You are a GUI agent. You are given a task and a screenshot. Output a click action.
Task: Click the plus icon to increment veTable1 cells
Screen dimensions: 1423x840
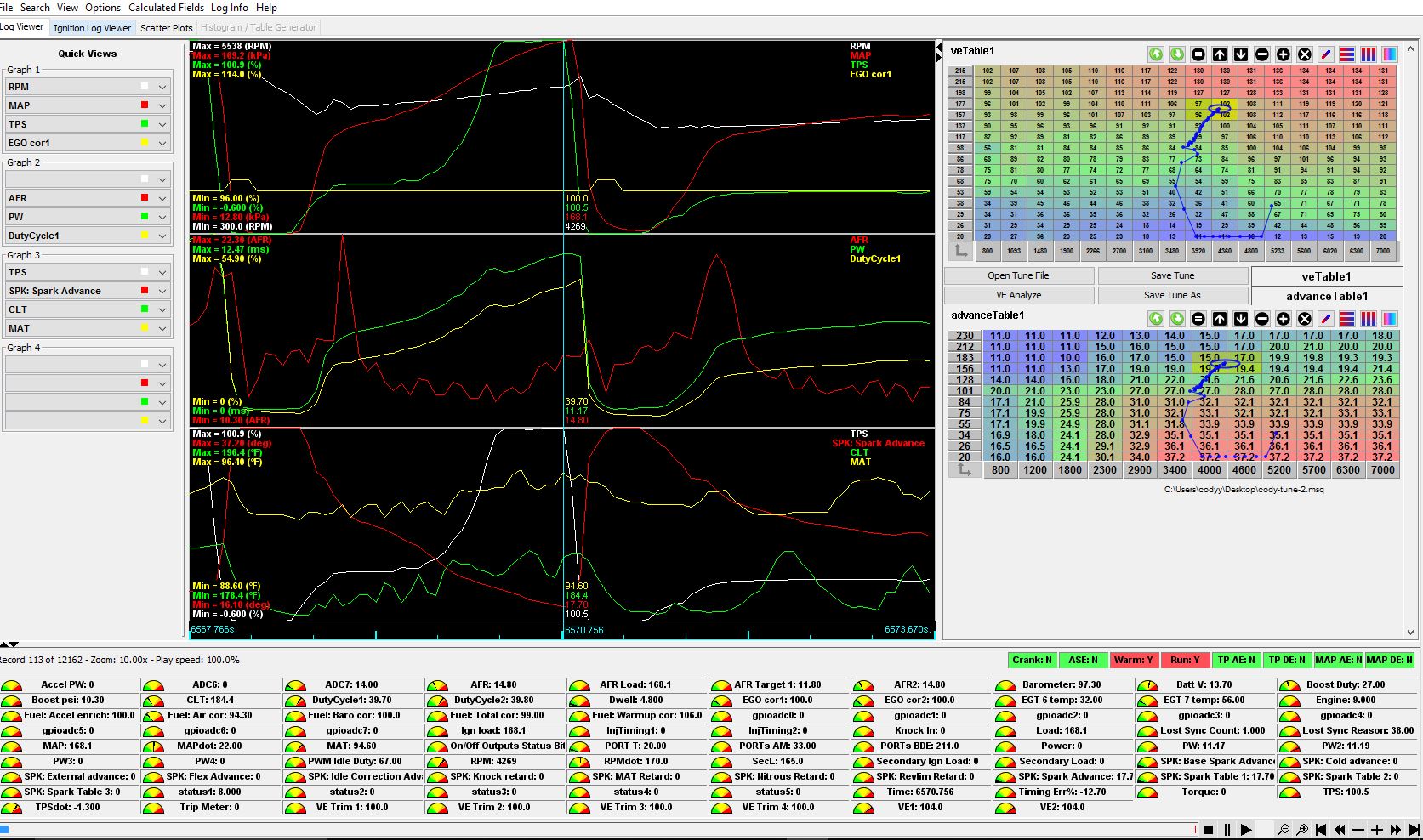point(1284,54)
